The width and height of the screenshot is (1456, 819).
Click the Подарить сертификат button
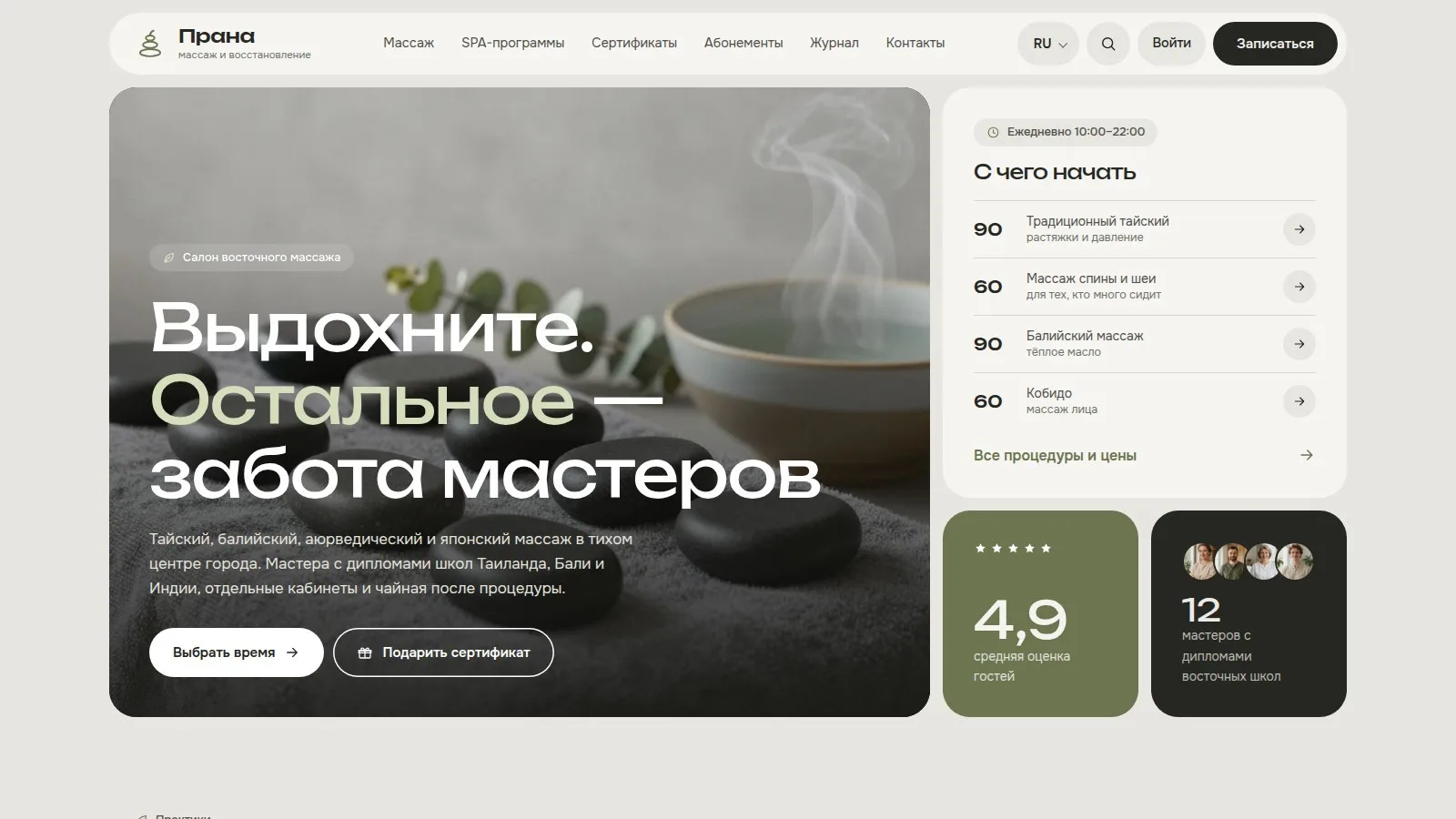(x=443, y=652)
